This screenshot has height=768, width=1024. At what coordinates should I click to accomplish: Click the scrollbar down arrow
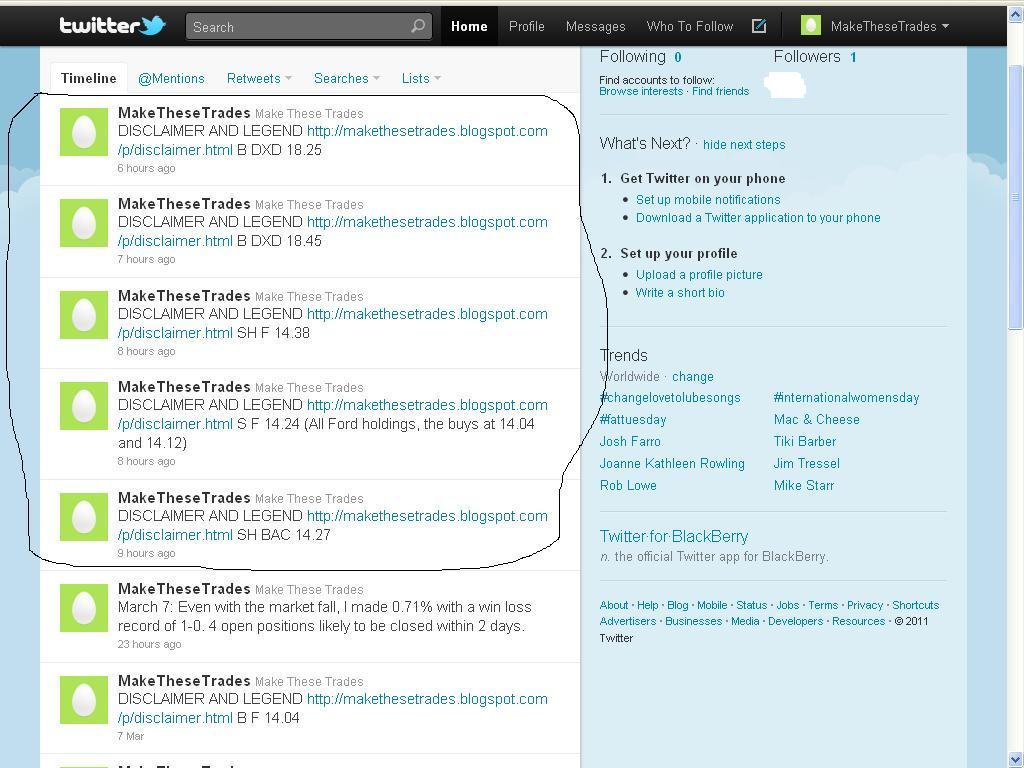click(x=1016, y=760)
